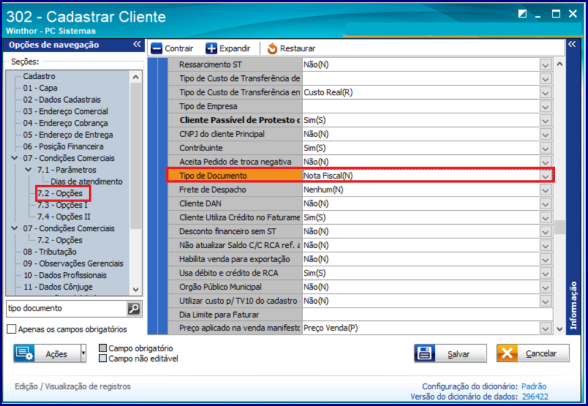588x406 pixels.
Task: Click dictionary version 296422 value
Action: coord(535,397)
